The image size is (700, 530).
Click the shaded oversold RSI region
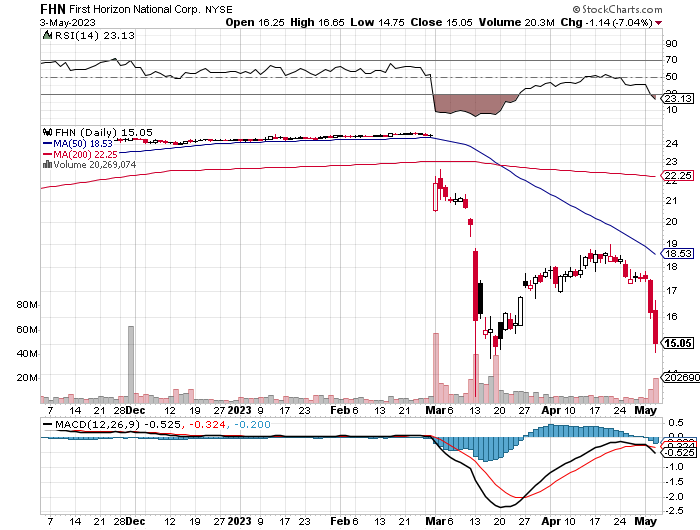[475, 104]
